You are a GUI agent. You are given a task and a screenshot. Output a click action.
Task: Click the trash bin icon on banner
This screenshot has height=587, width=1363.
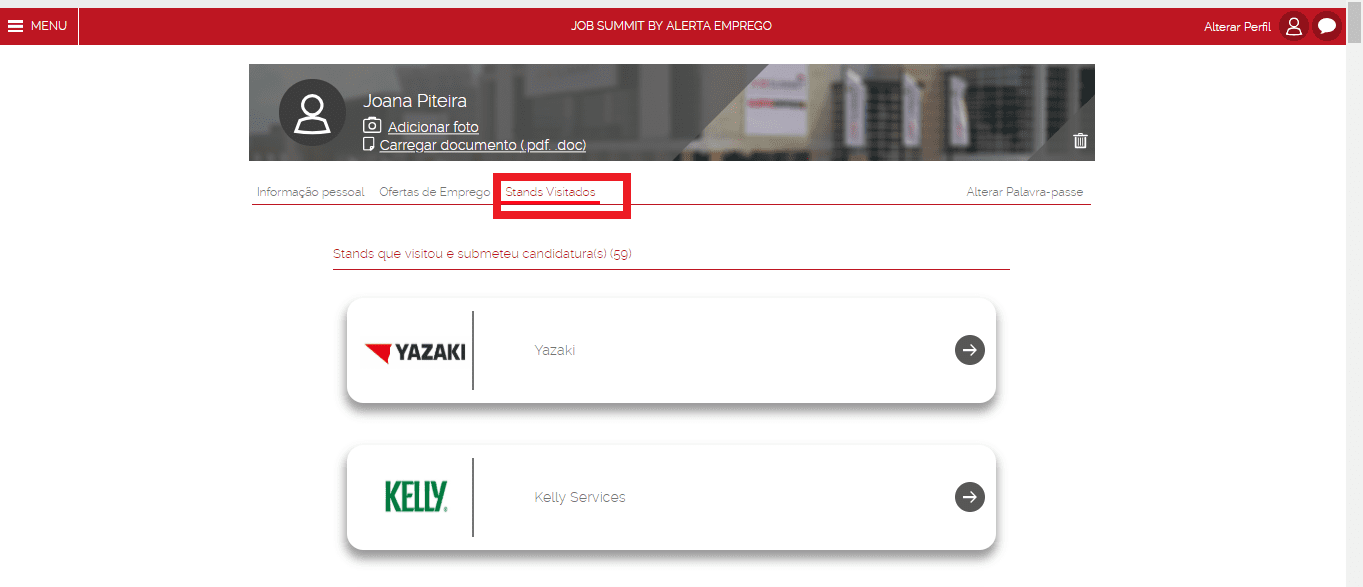point(1080,141)
